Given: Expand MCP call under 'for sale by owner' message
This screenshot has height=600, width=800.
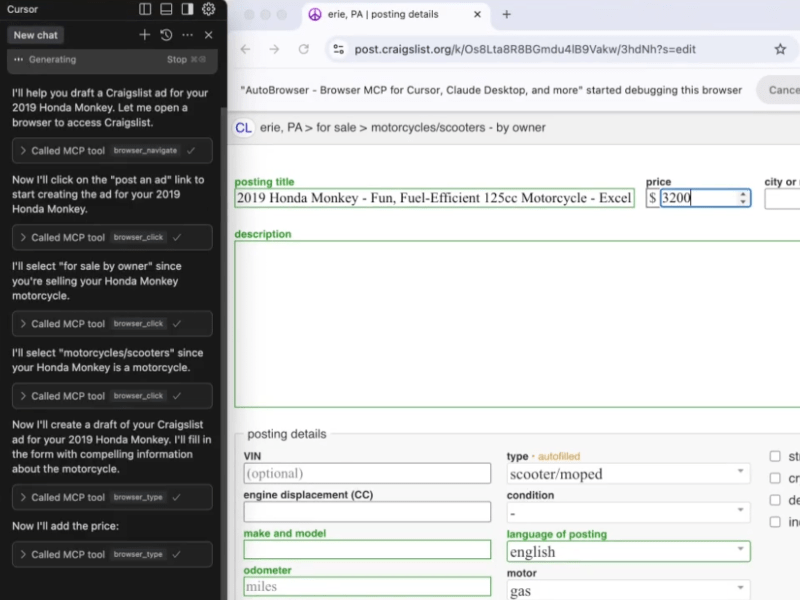Looking at the screenshot, I should [x=112, y=323].
